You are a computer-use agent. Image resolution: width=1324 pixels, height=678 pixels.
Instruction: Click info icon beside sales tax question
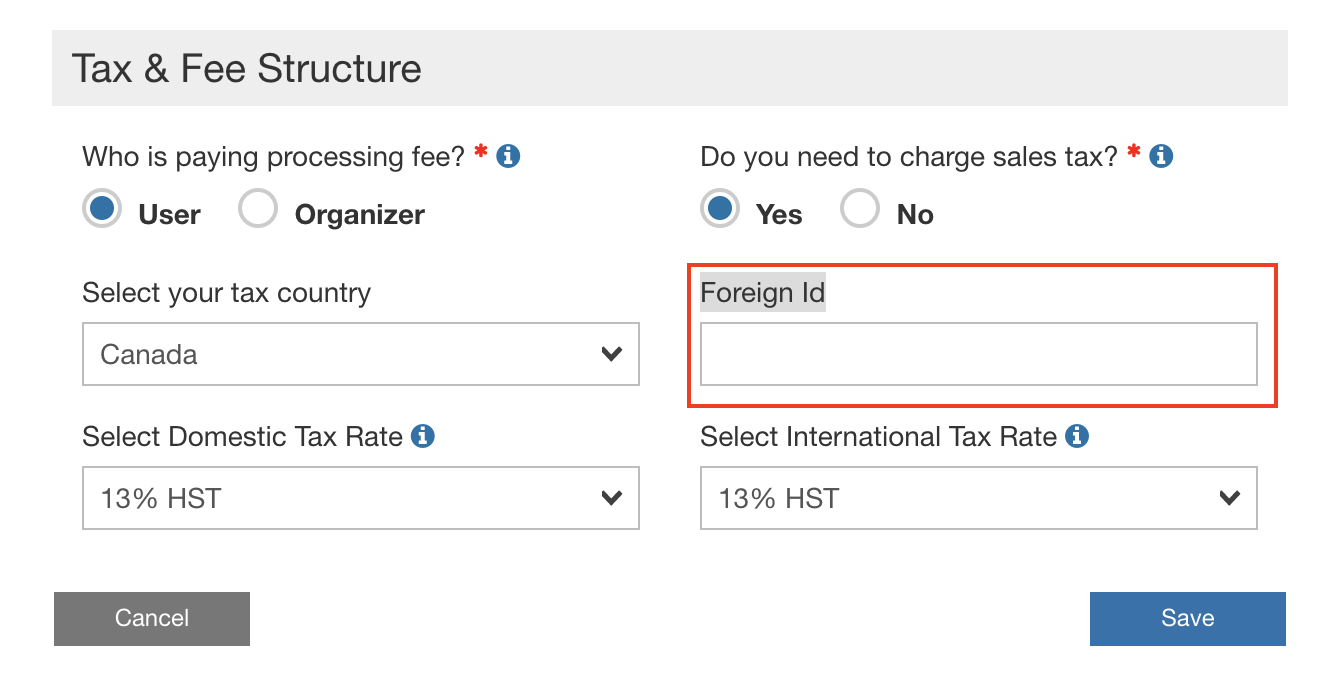click(1161, 157)
